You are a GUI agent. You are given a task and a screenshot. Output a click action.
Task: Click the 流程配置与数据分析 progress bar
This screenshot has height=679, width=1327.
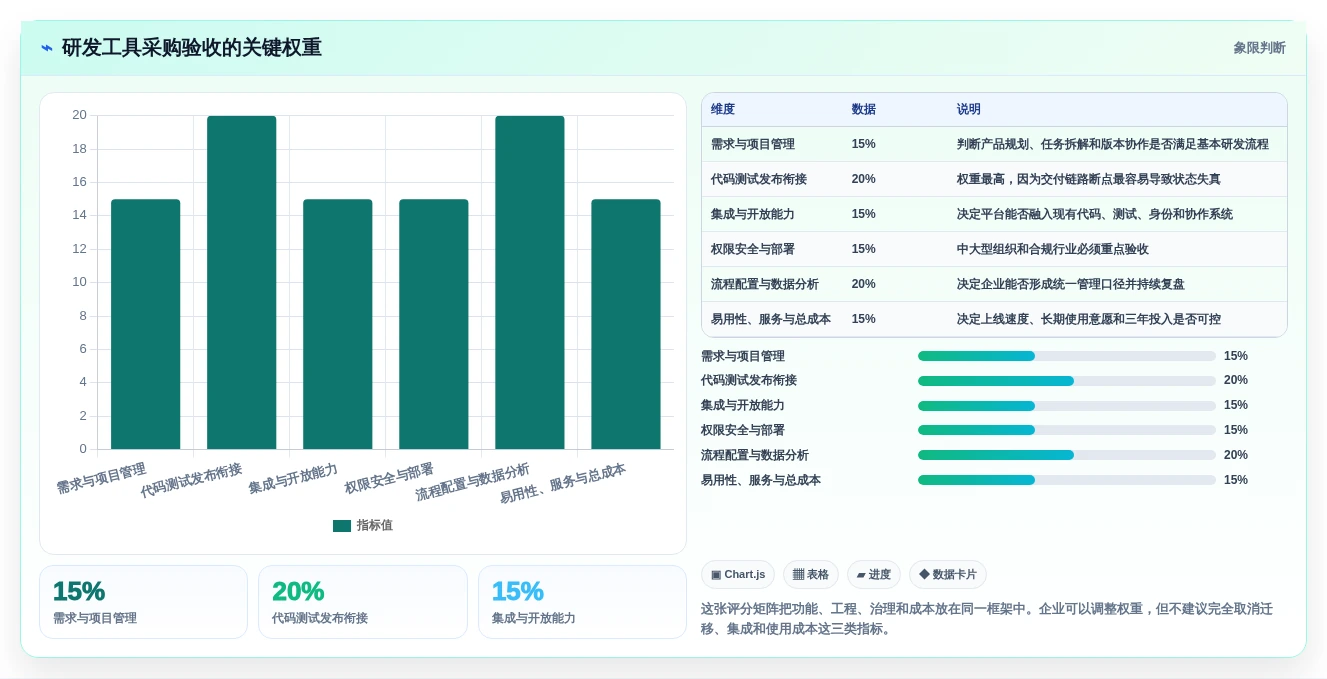click(x=1067, y=455)
